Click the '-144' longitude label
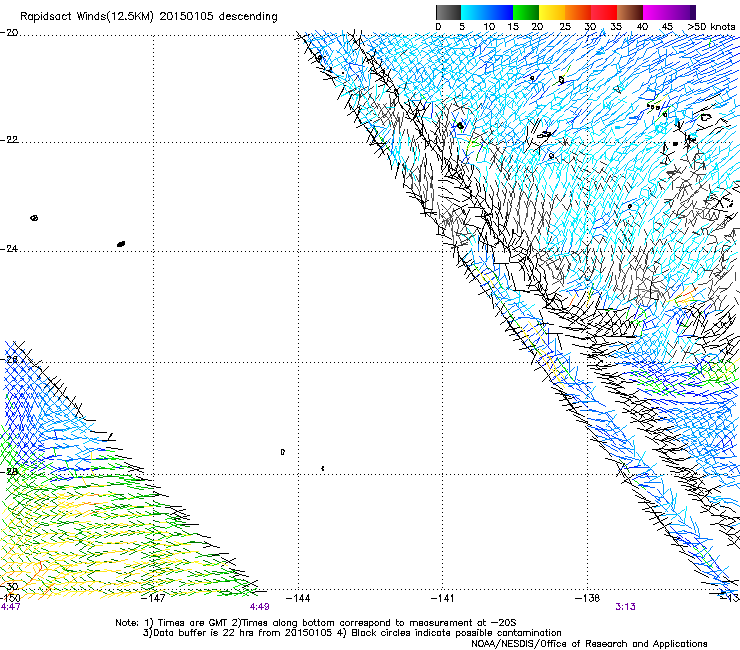The image size is (740, 650). point(298,598)
